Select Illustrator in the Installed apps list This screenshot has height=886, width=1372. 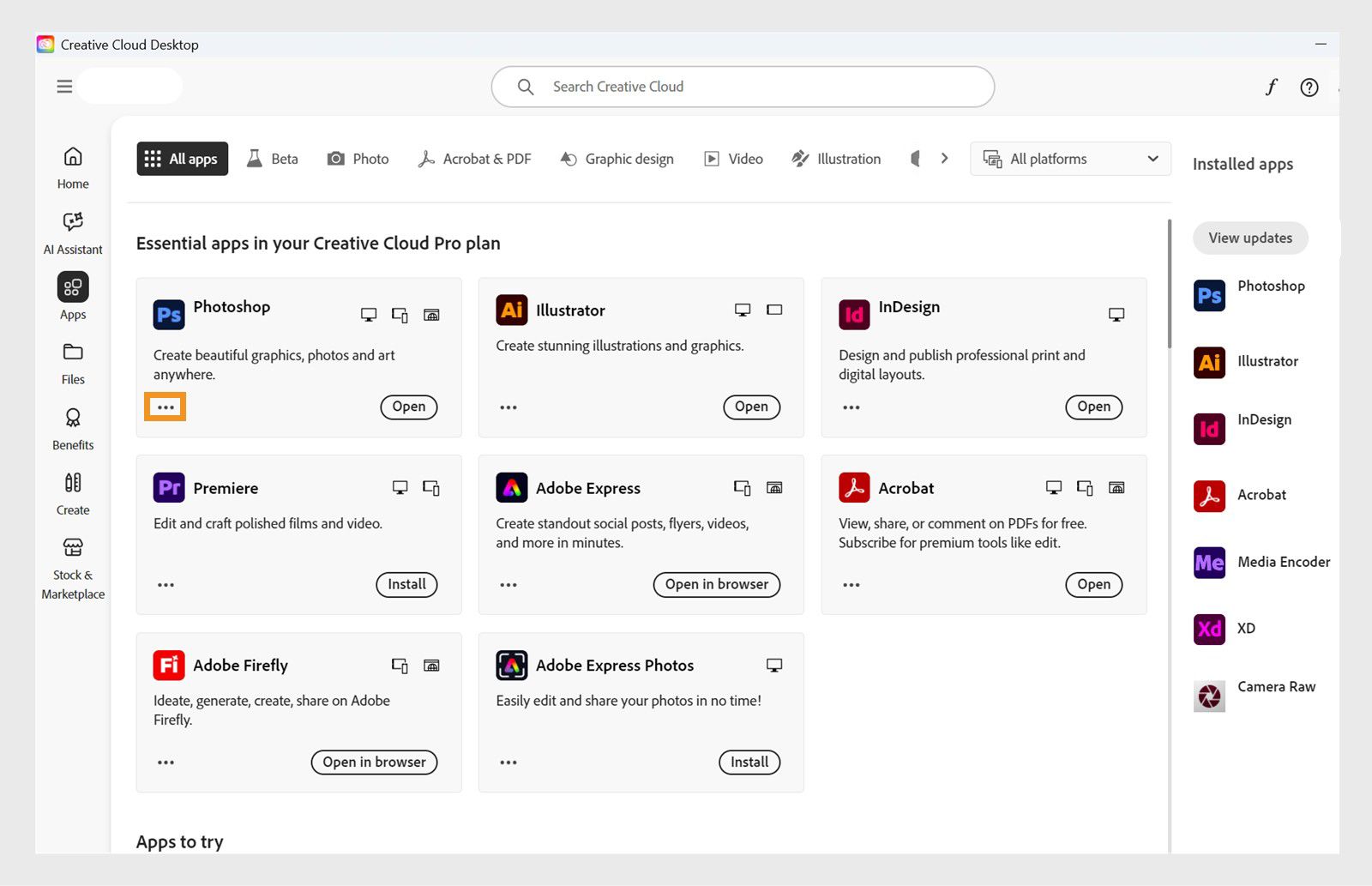pos(1246,362)
